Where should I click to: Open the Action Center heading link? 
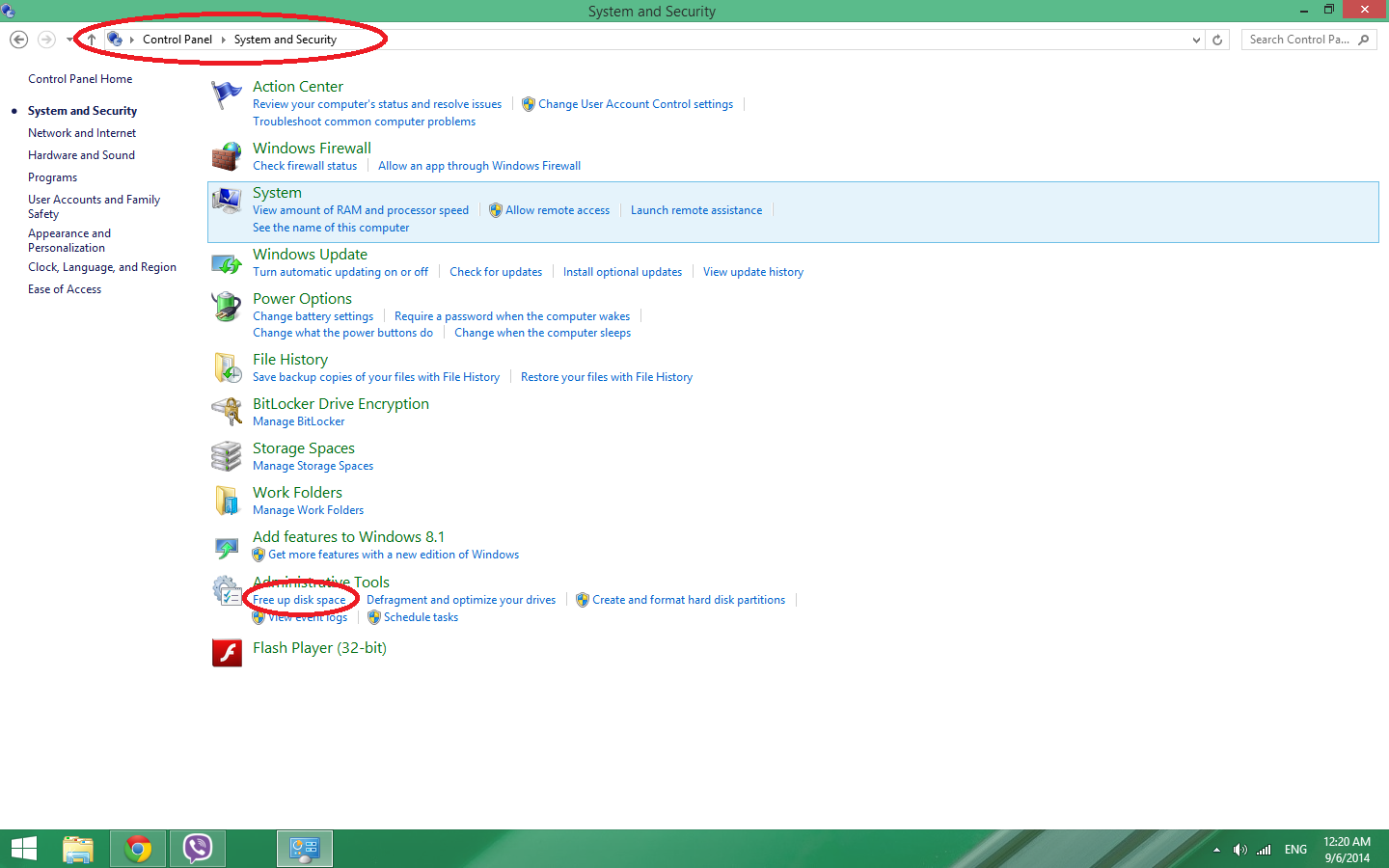pos(298,87)
